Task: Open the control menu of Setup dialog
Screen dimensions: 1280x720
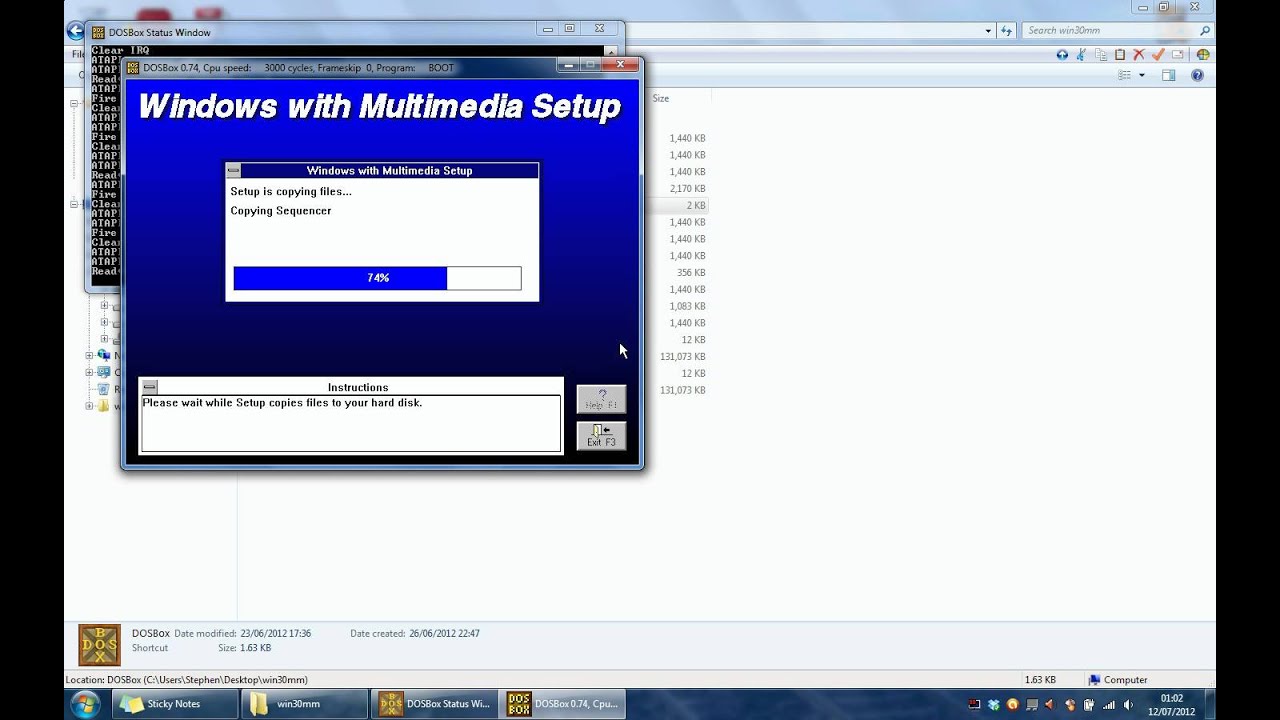Action: click(x=233, y=171)
